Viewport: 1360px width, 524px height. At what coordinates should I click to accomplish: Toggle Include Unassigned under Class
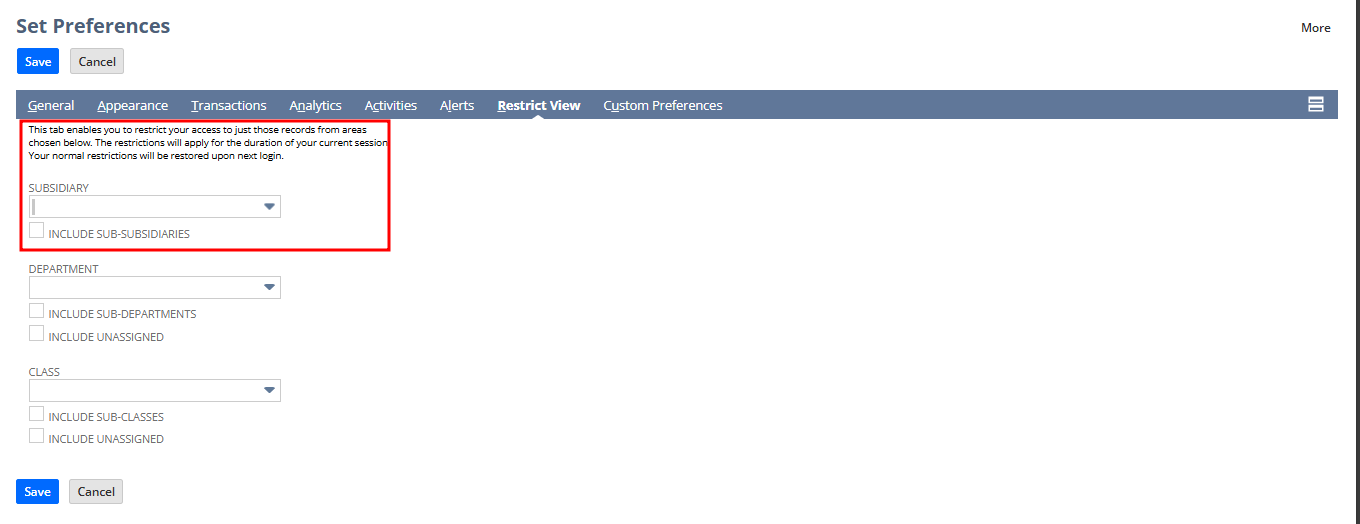click(37, 436)
